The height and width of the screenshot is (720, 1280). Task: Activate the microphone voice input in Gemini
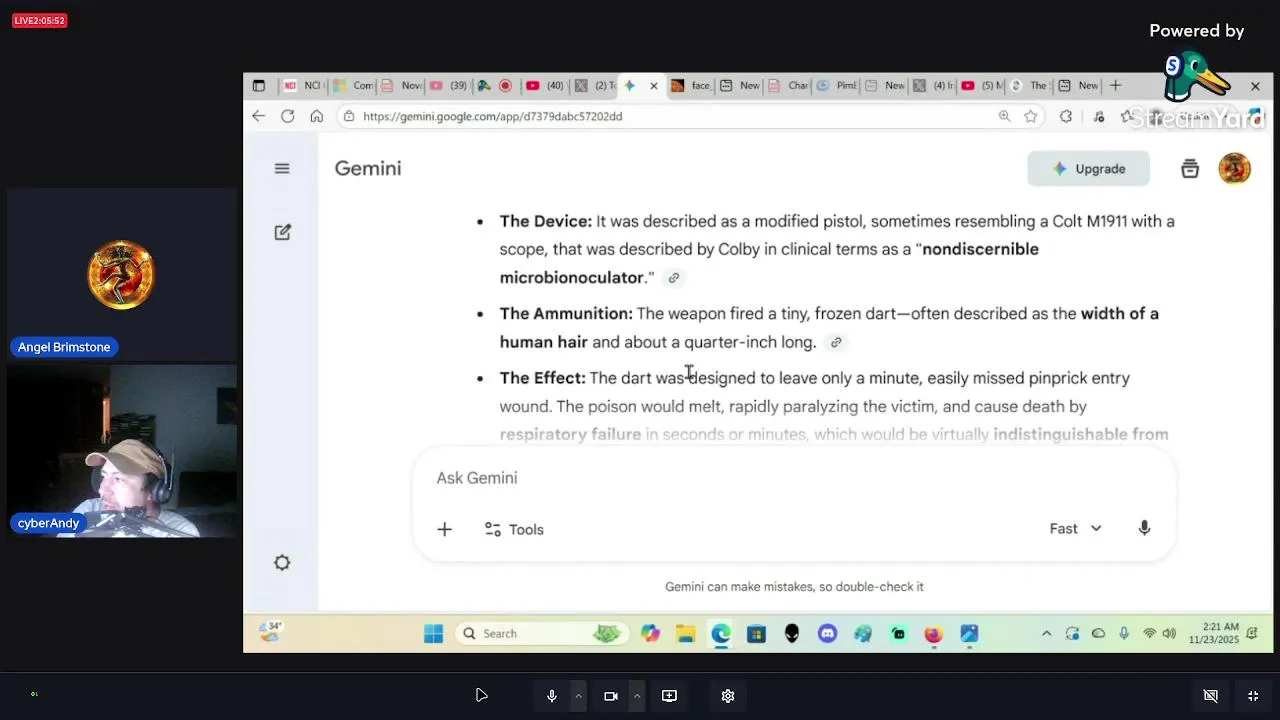[1144, 529]
